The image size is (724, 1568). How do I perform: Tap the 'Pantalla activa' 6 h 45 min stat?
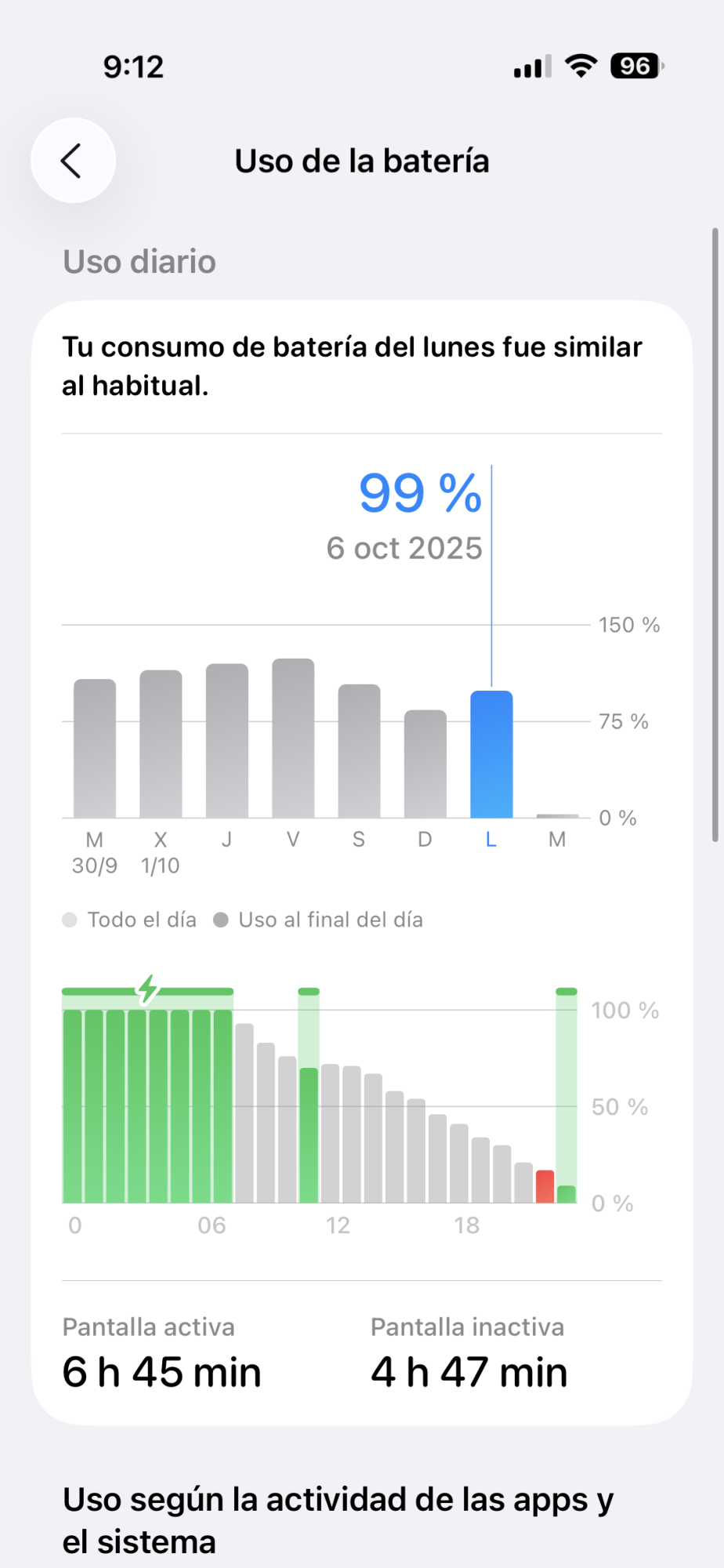(x=162, y=1353)
